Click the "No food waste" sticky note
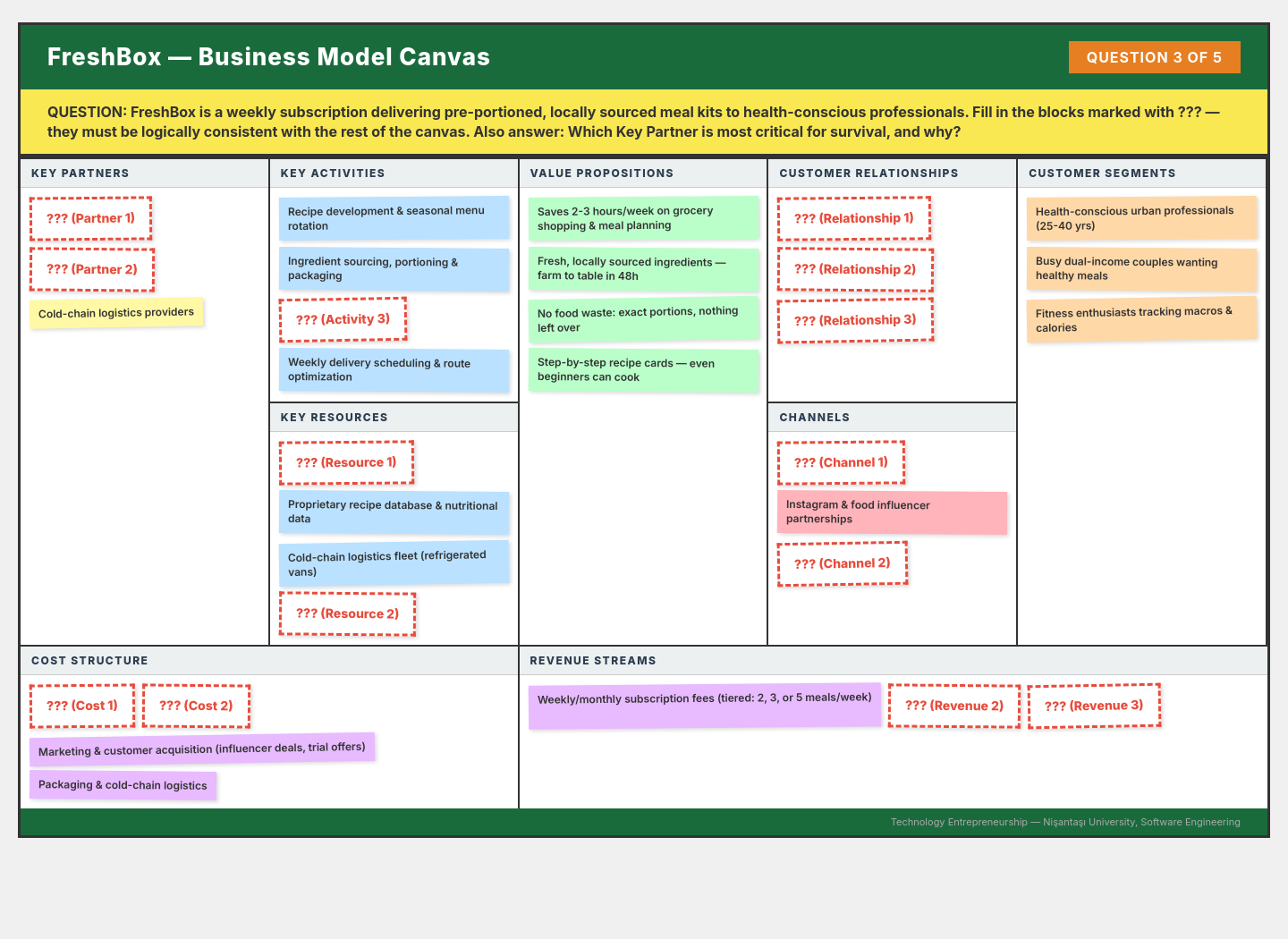 tap(643, 319)
